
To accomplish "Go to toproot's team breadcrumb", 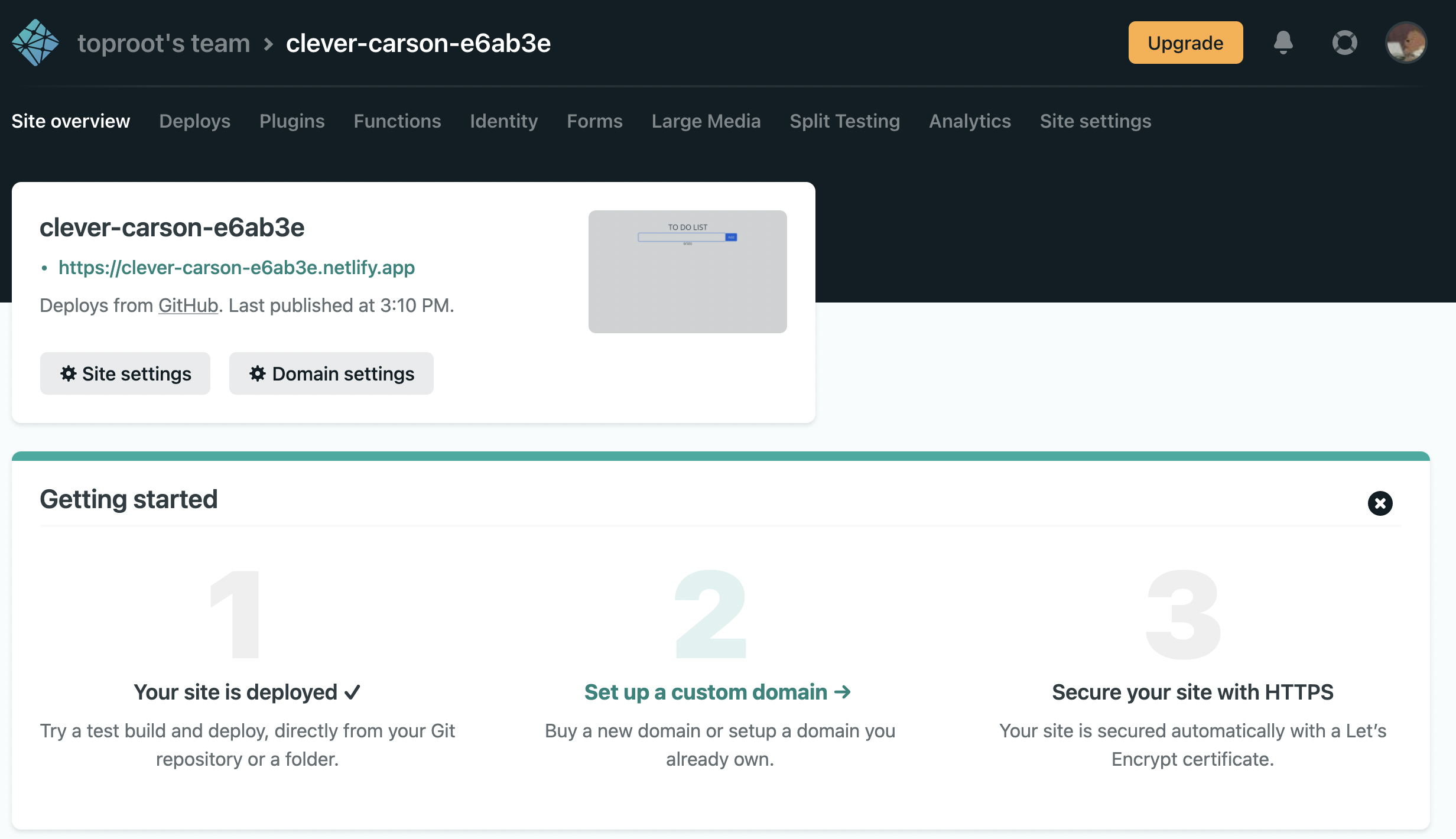I will [x=164, y=43].
